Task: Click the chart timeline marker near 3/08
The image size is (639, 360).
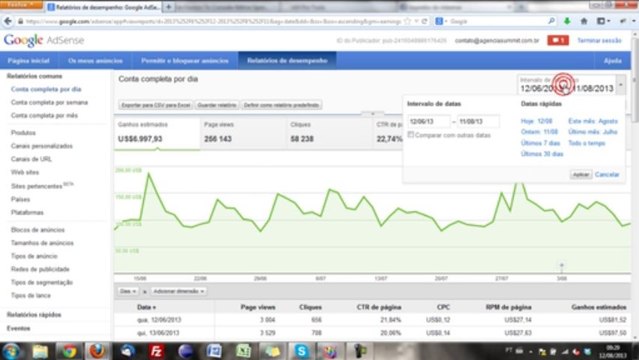Action: click(562, 266)
